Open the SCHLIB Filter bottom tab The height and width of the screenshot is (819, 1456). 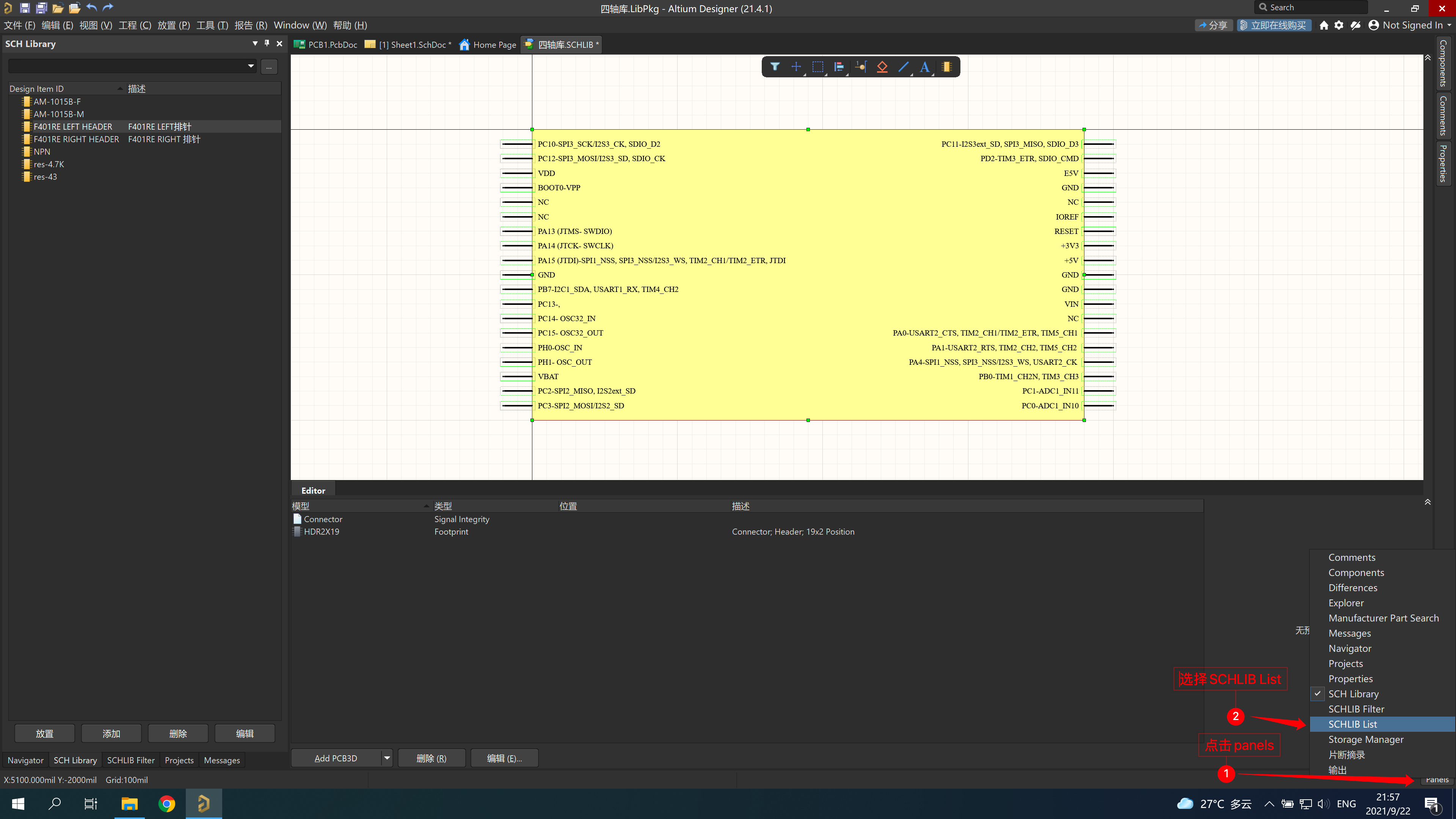(130, 760)
